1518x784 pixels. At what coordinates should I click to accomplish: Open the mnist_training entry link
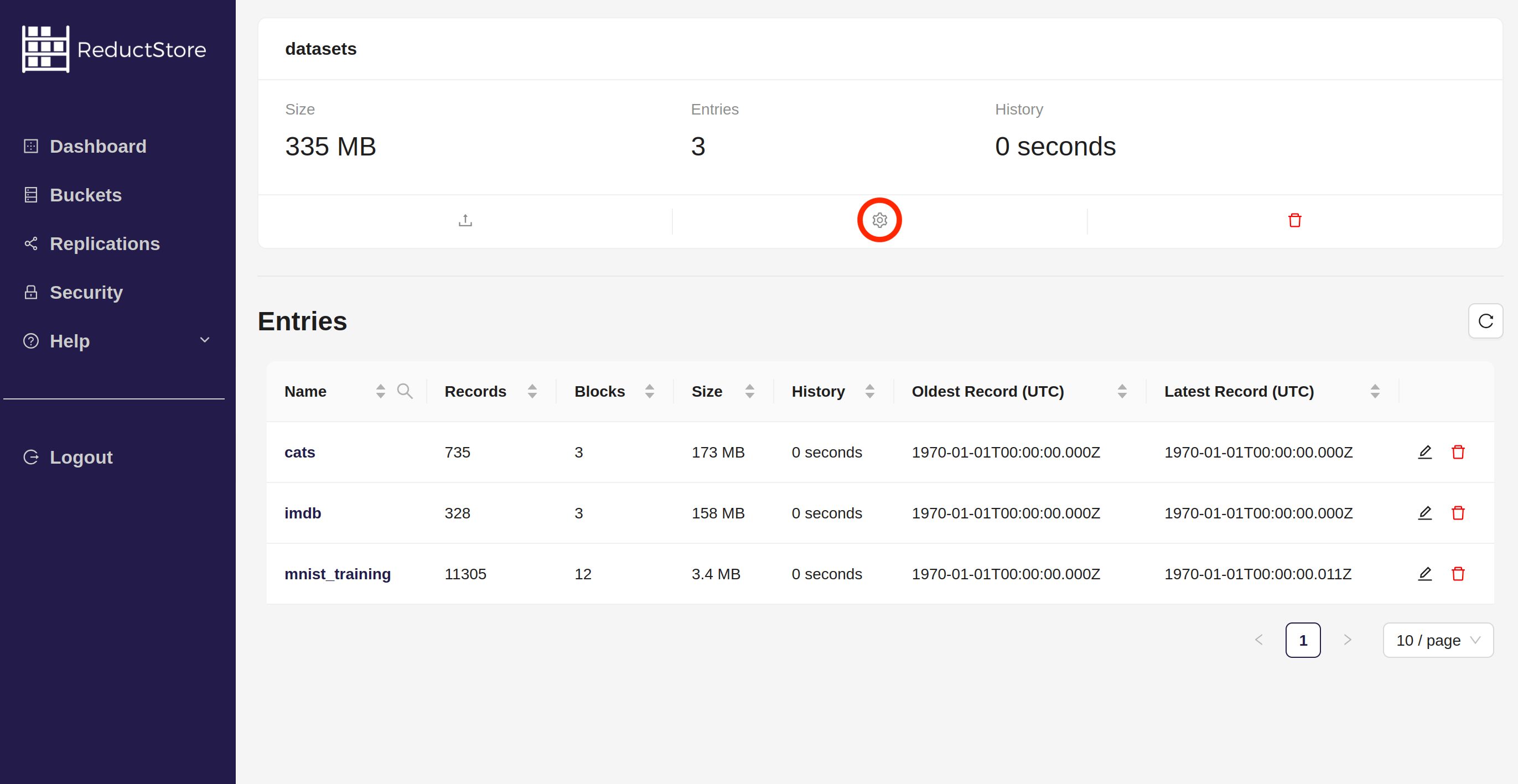pyautogui.click(x=338, y=573)
